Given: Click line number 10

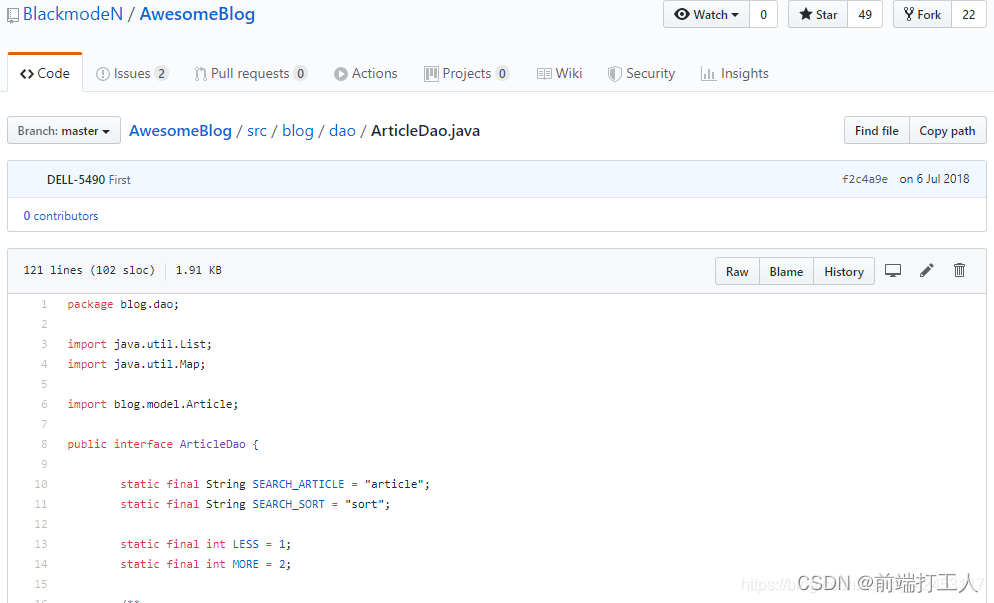Looking at the screenshot, I should pyautogui.click(x=41, y=484).
